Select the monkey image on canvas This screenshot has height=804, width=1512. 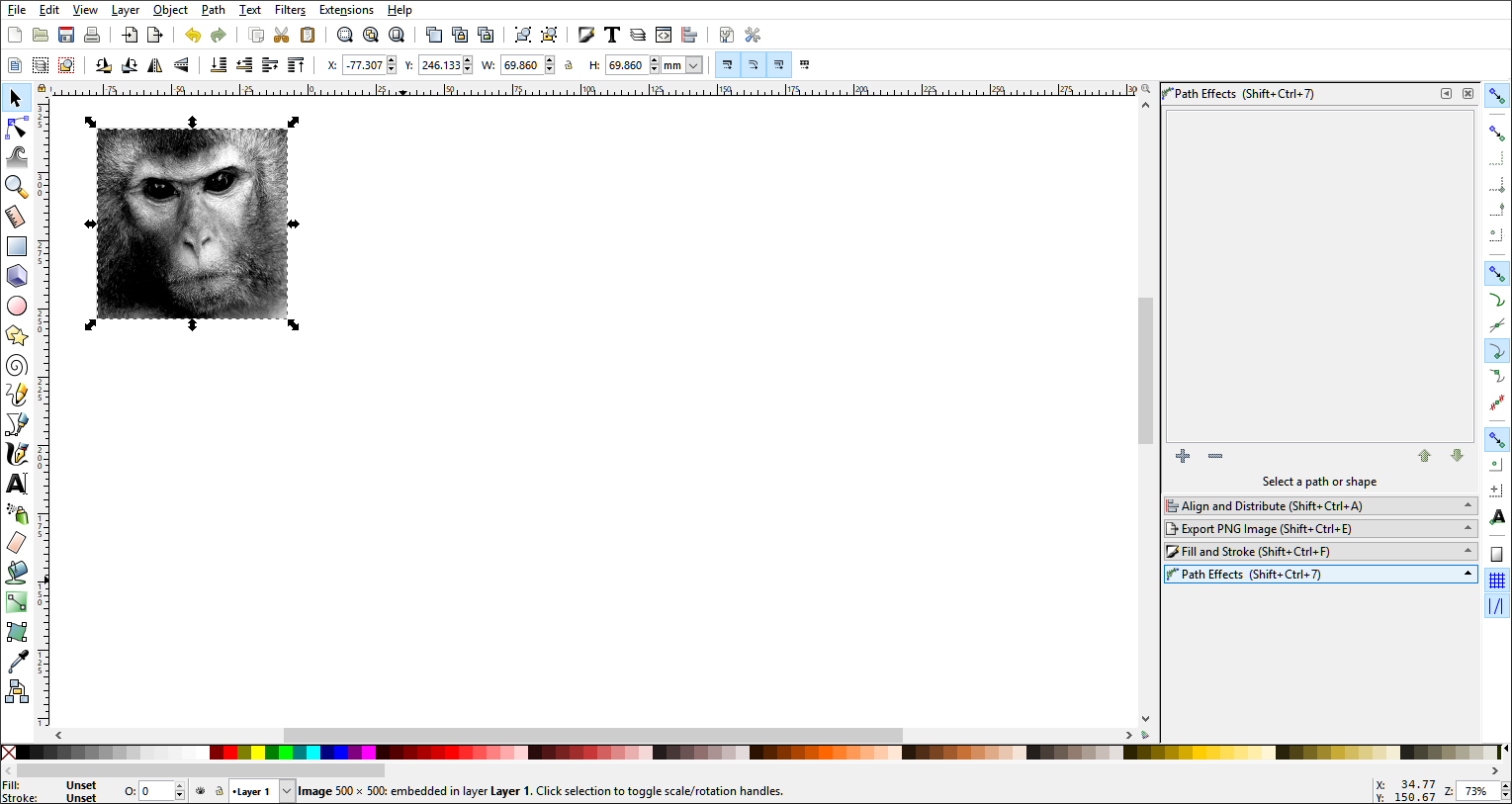[x=192, y=223]
